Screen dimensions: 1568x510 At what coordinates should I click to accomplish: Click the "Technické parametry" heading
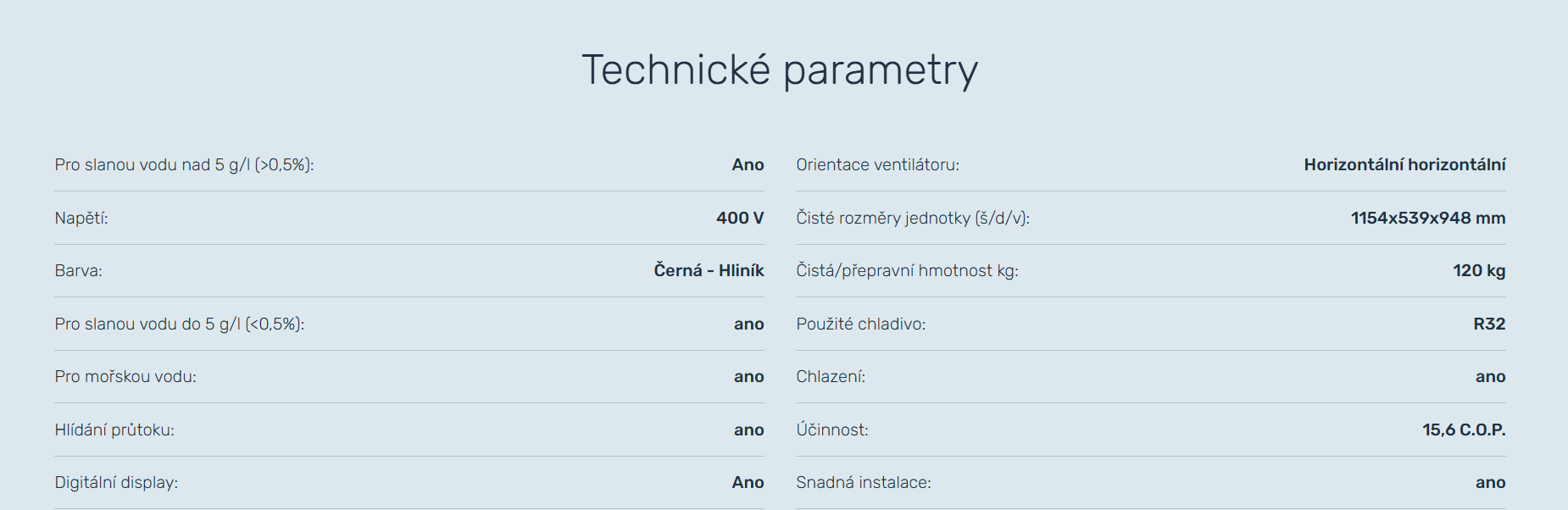[x=780, y=70]
